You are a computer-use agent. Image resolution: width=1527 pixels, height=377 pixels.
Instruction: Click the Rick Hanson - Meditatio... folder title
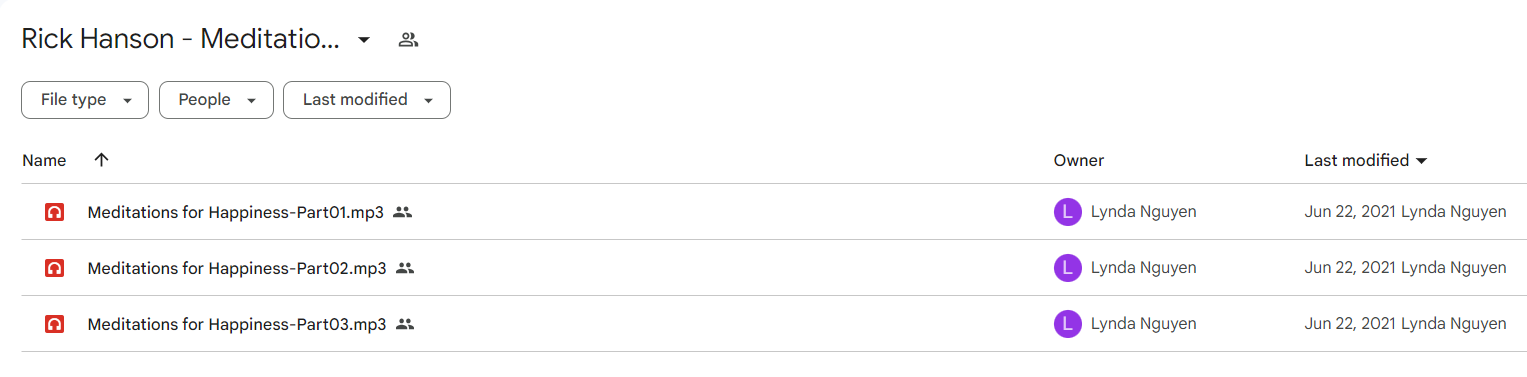point(181,40)
